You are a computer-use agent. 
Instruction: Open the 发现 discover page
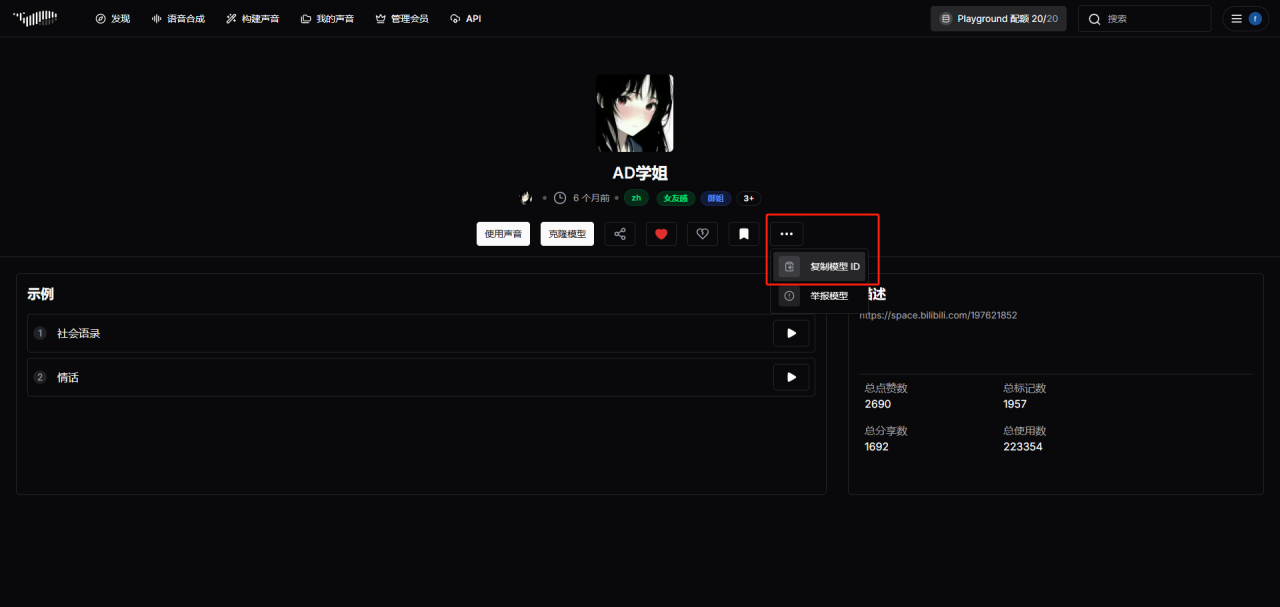coord(113,18)
